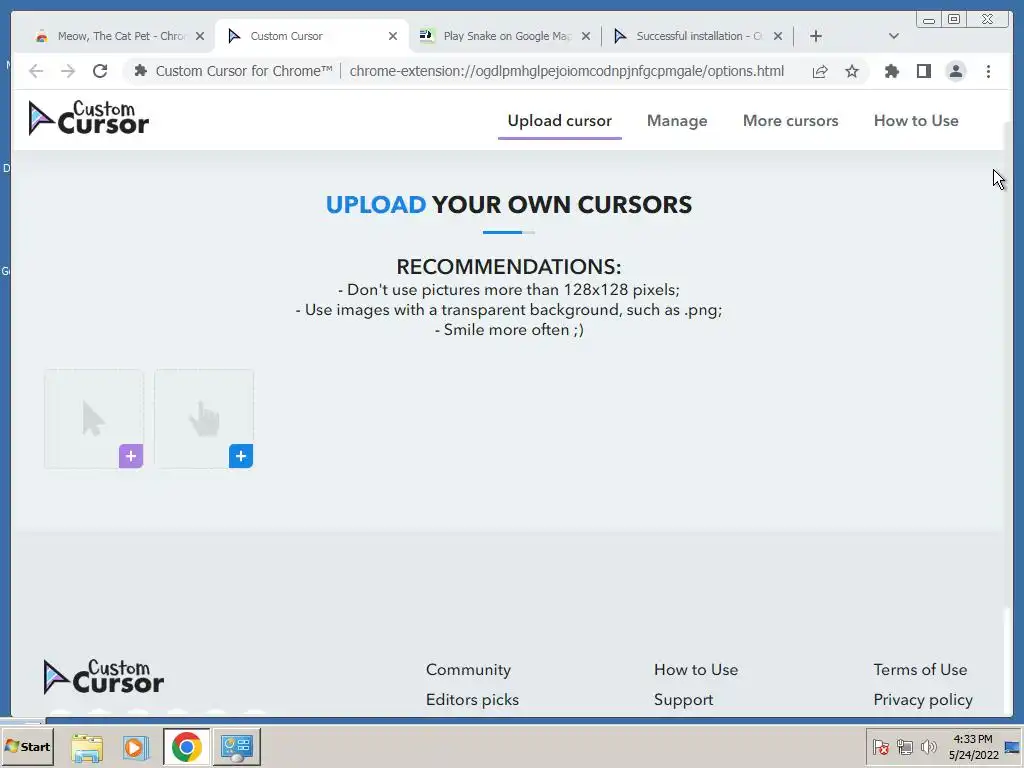Viewport: 1024px width, 768px height.
Task: Click the blue plus to upload pointer cursor
Action: [x=240, y=456]
